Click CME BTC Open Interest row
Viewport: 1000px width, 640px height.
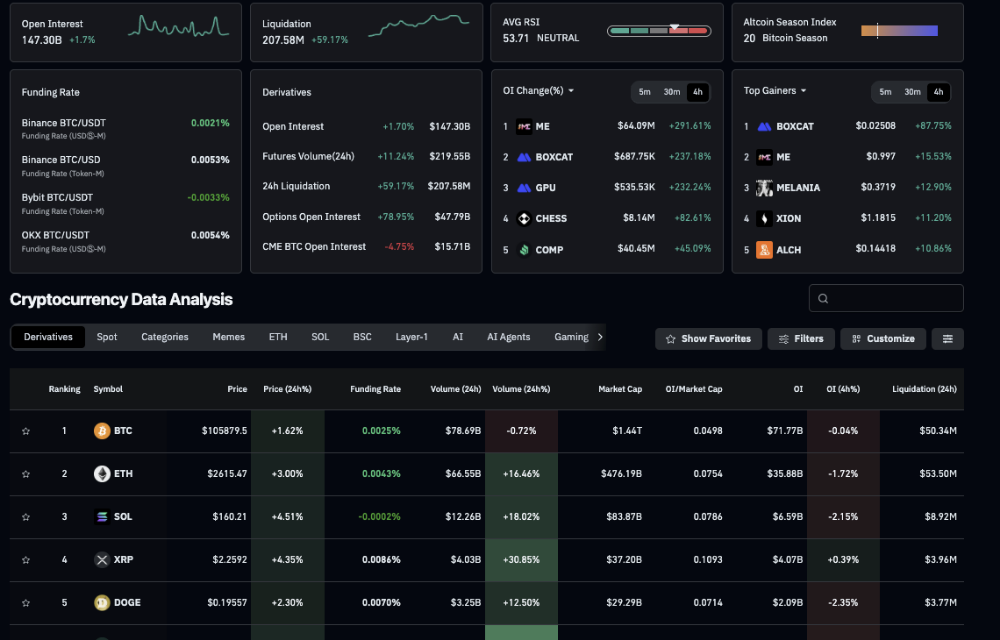(366, 247)
